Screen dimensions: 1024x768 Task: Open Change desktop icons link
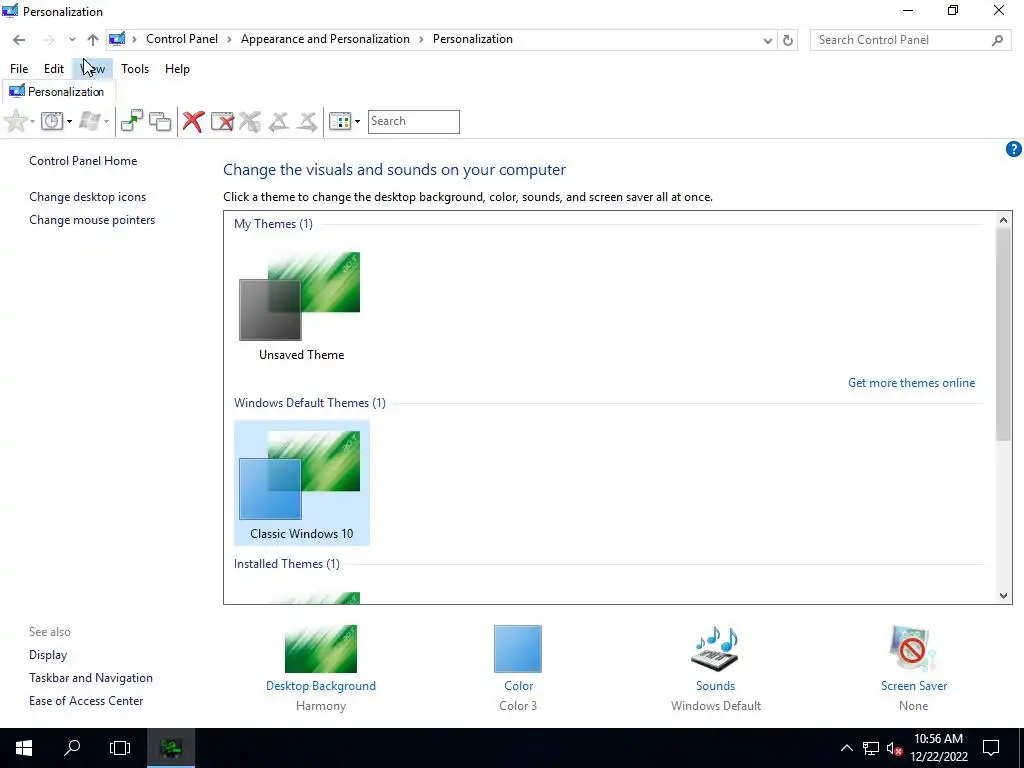pyautogui.click(x=88, y=197)
